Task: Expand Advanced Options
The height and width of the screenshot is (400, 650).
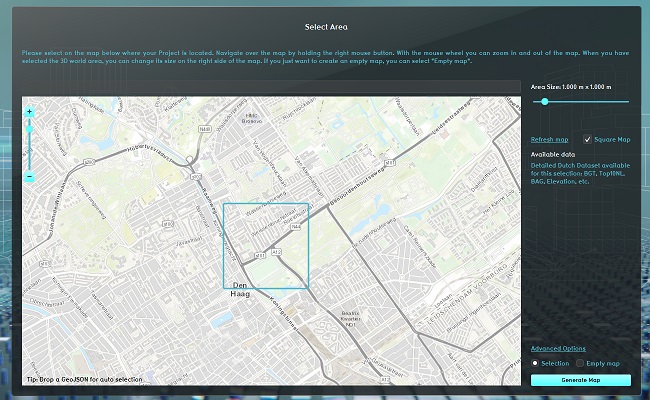Action: pyautogui.click(x=559, y=348)
